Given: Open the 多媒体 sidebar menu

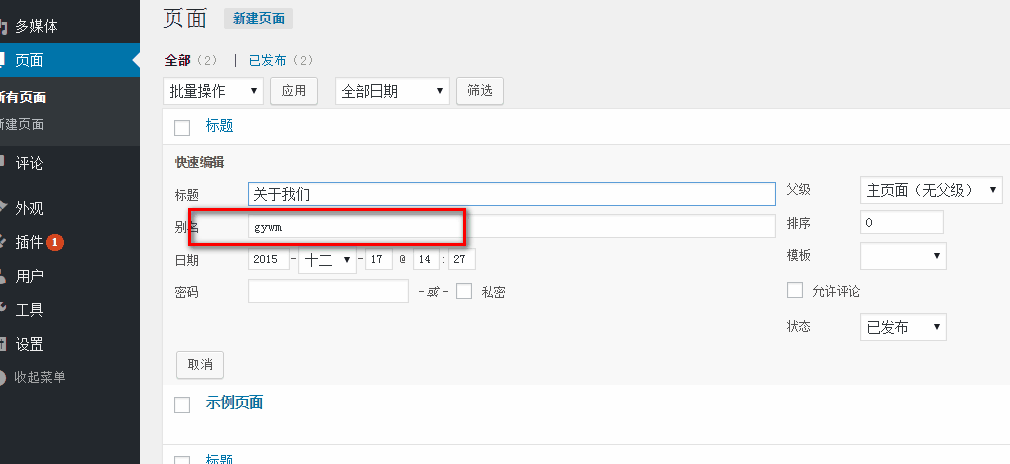Looking at the screenshot, I should [36, 26].
